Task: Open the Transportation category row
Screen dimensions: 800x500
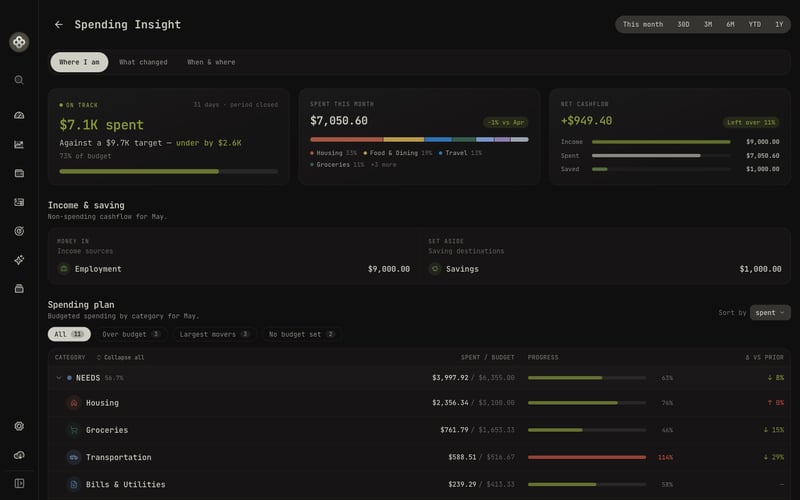Action: click(419, 457)
